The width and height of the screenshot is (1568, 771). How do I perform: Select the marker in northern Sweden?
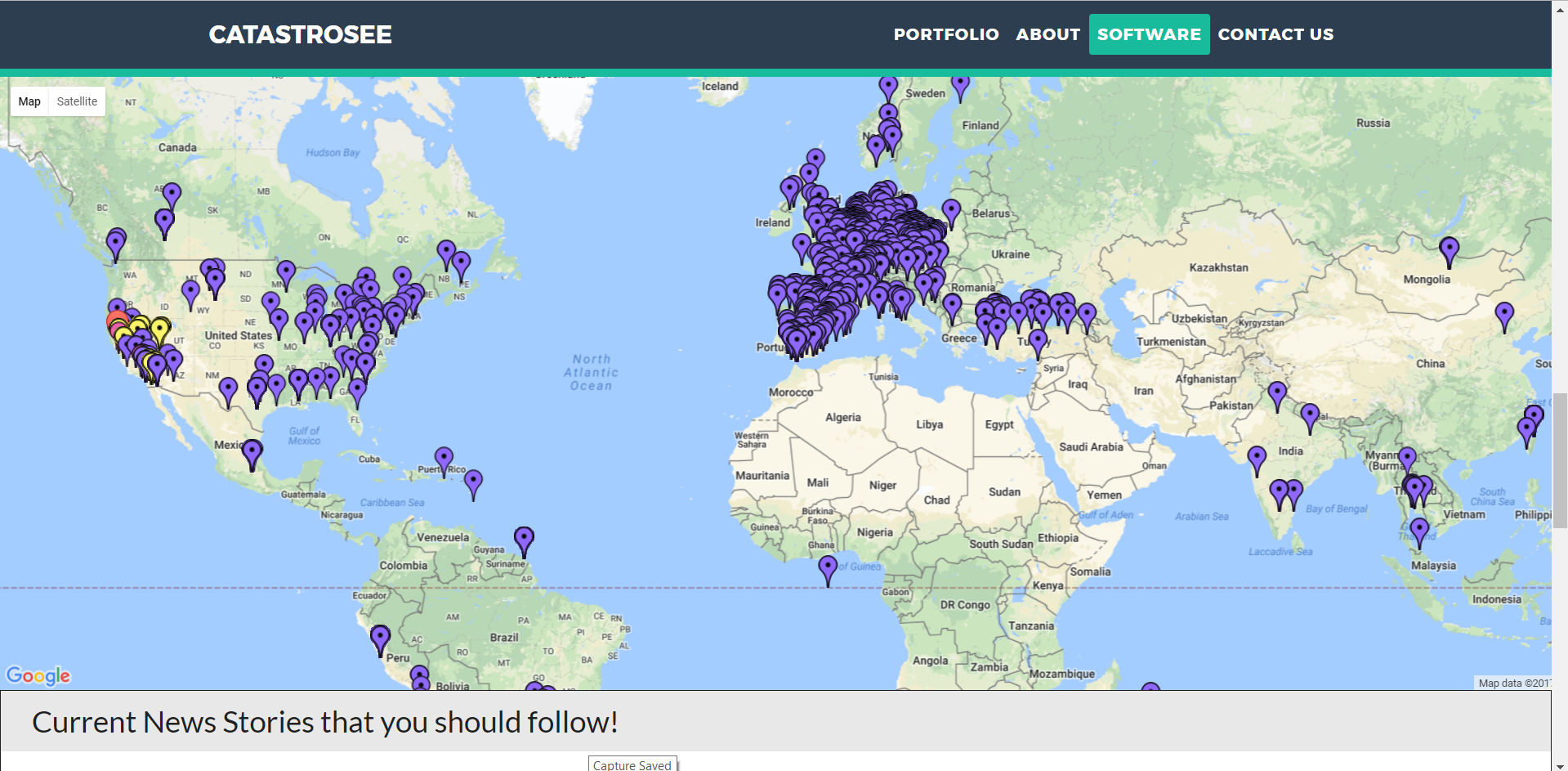click(961, 87)
